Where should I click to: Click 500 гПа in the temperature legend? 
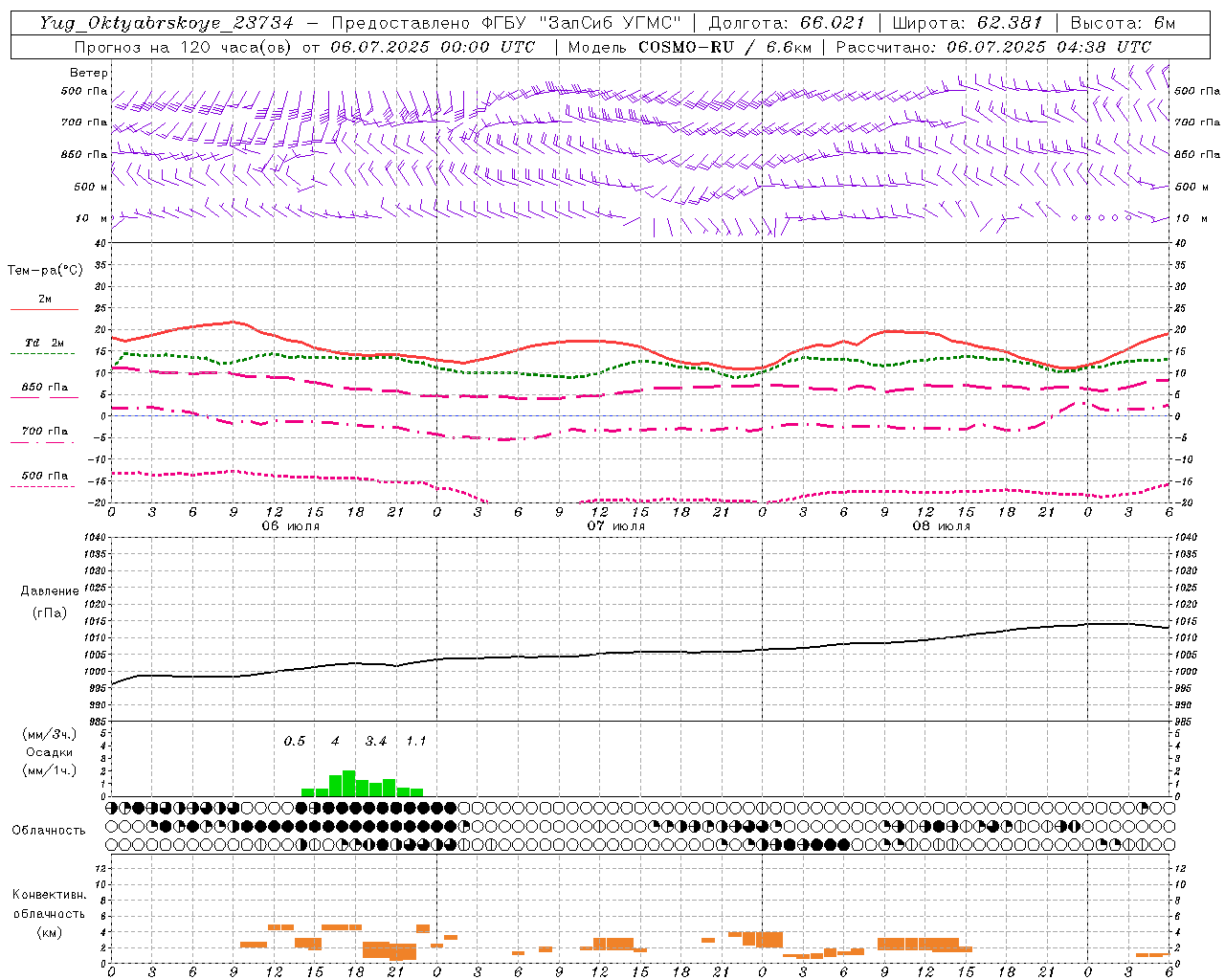pyautogui.click(x=45, y=475)
